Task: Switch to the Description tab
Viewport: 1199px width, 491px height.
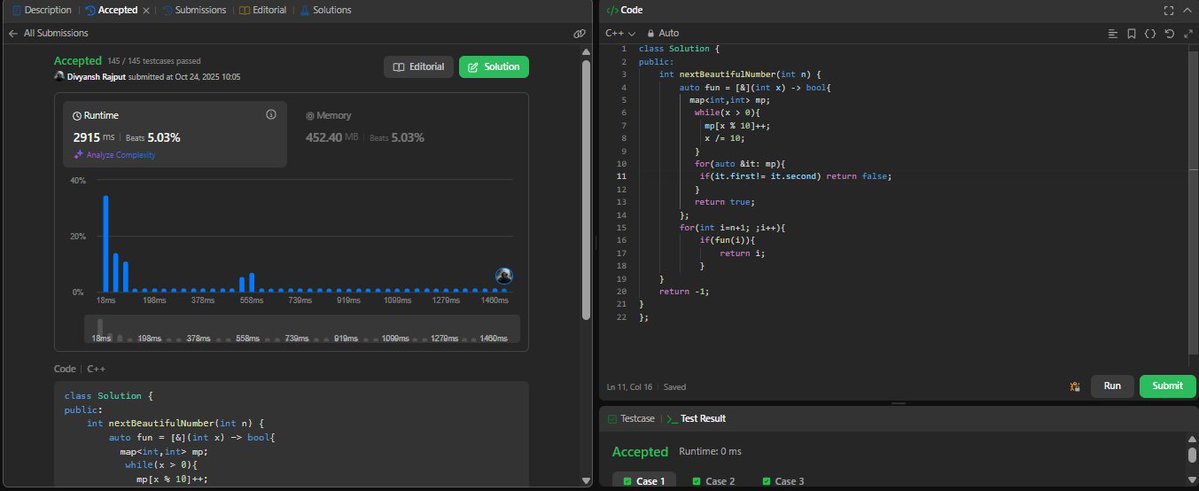Action: 42,10
